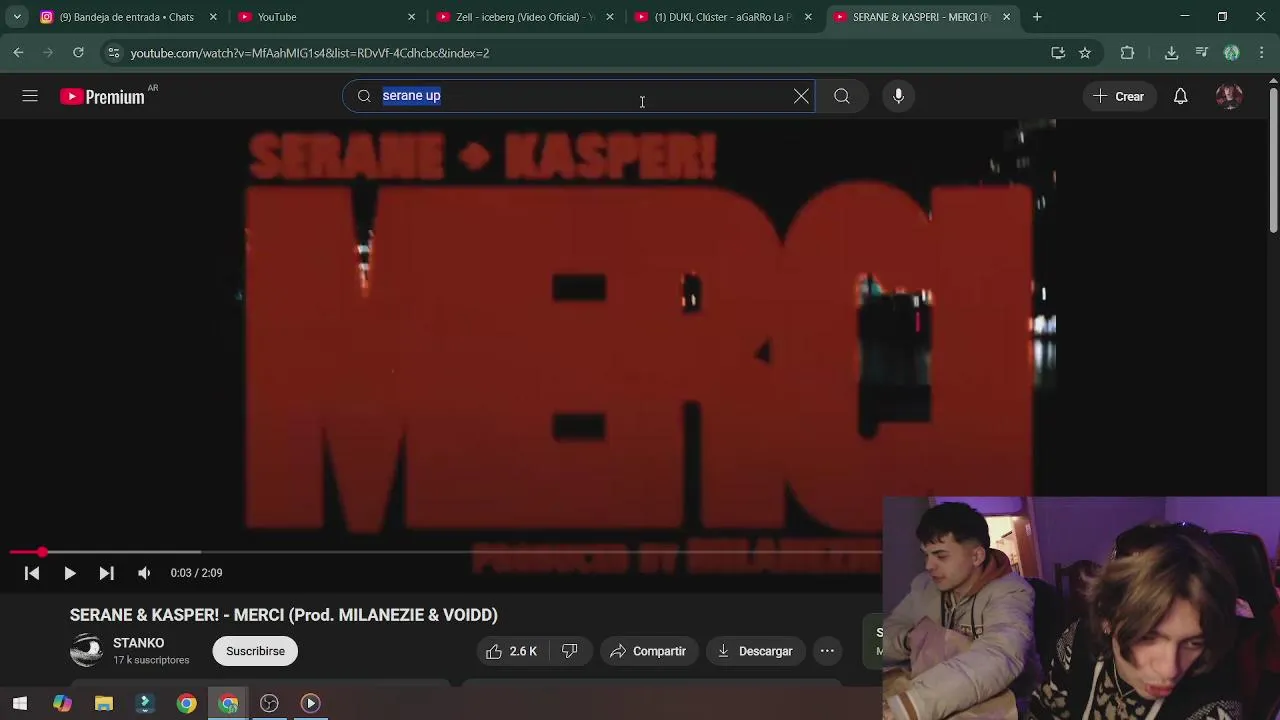Seek on the red video progress bar
This screenshot has width=1280, height=720.
tap(445, 552)
